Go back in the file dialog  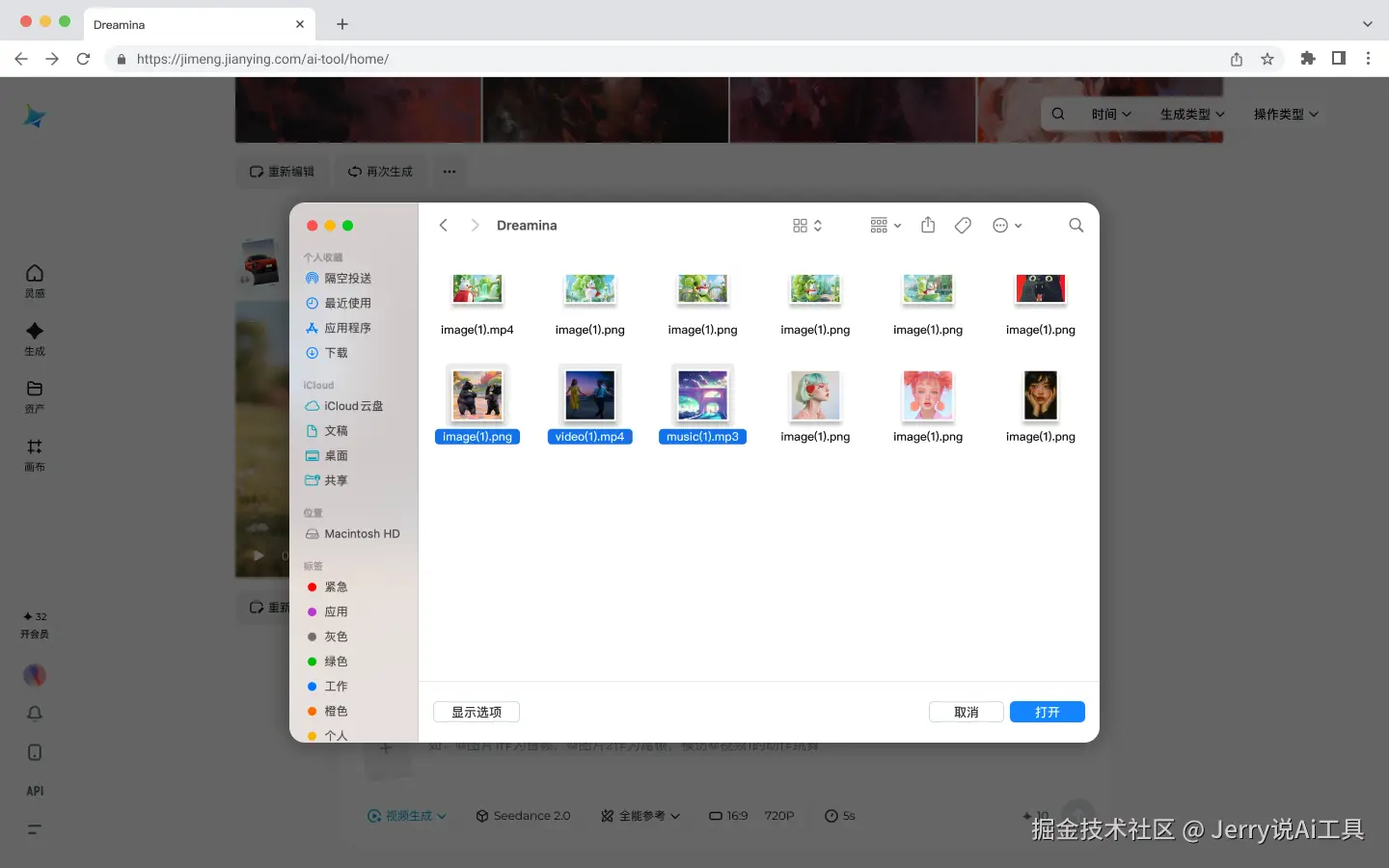tap(444, 226)
